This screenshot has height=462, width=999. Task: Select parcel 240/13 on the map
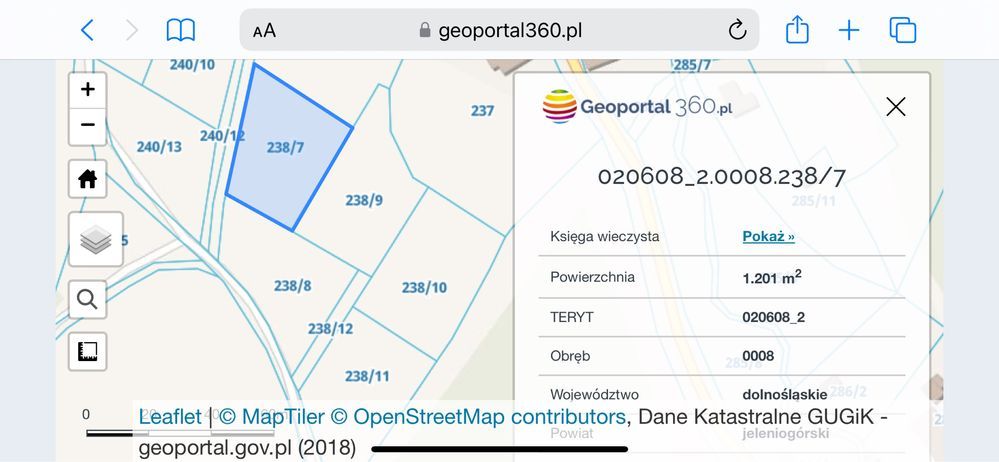159,147
